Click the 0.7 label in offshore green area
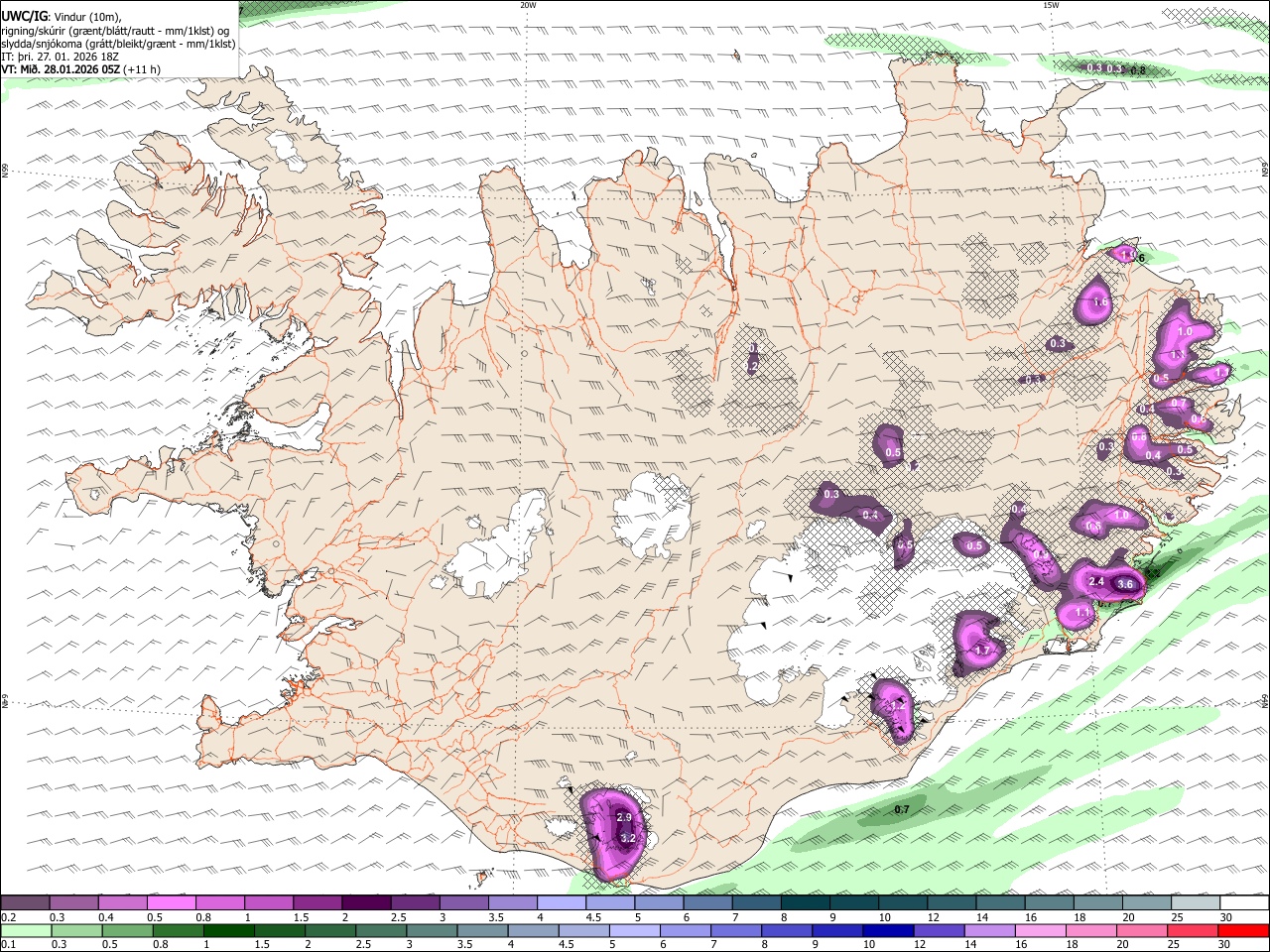 (x=902, y=811)
